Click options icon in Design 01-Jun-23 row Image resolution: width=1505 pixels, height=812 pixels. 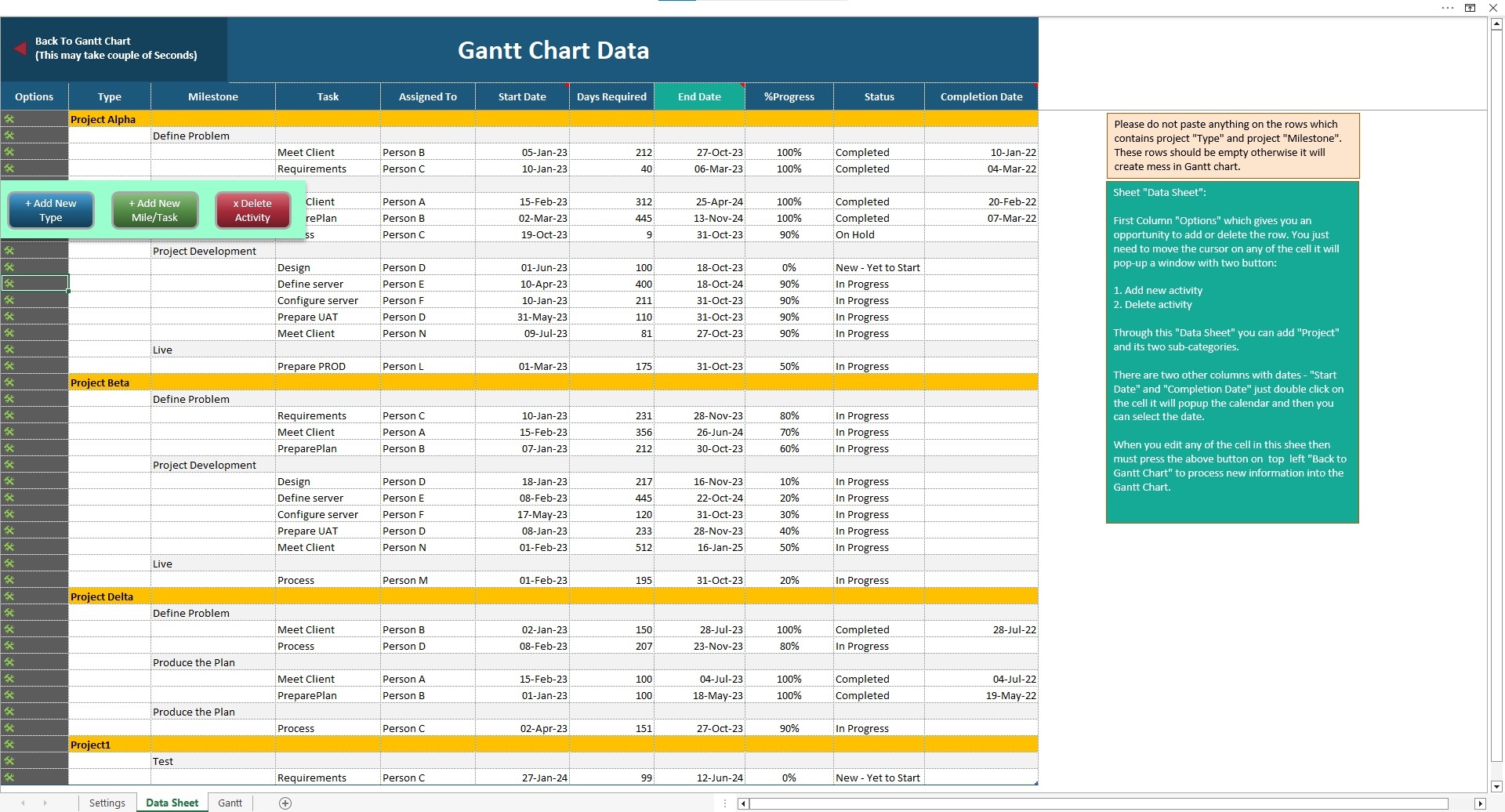[9, 267]
